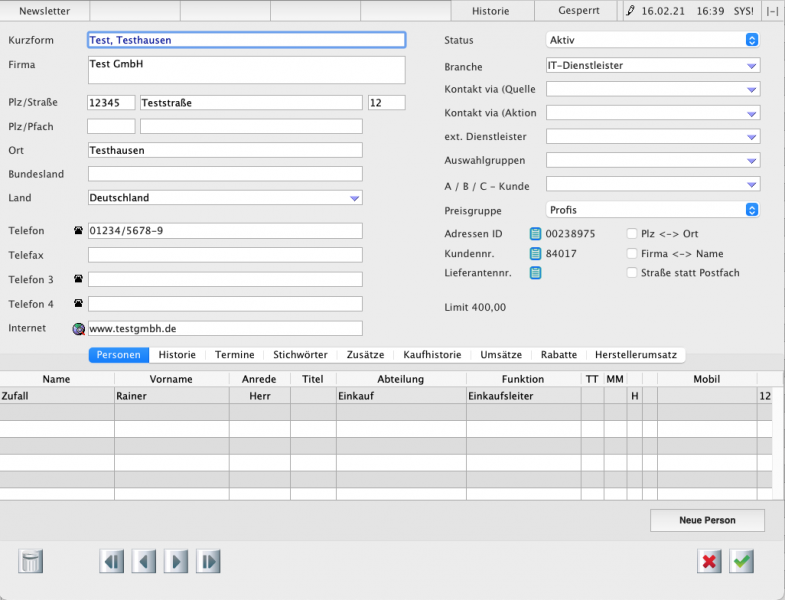The width and height of the screenshot is (785, 600).
Task: Click the Adressen ID document icon
Action: [x=535, y=234]
